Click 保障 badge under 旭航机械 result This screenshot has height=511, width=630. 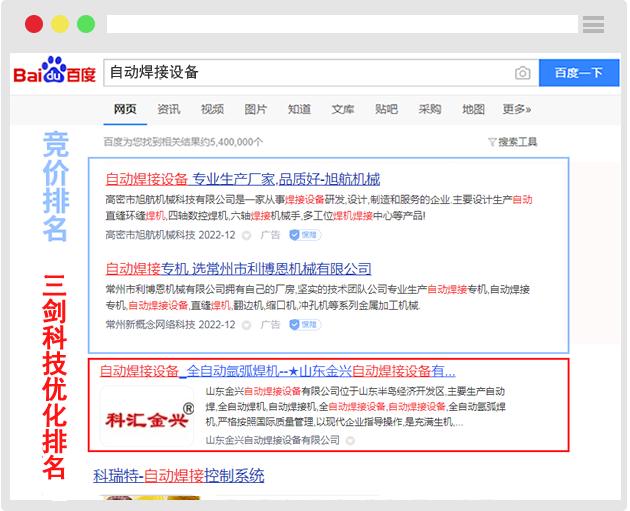[305, 235]
